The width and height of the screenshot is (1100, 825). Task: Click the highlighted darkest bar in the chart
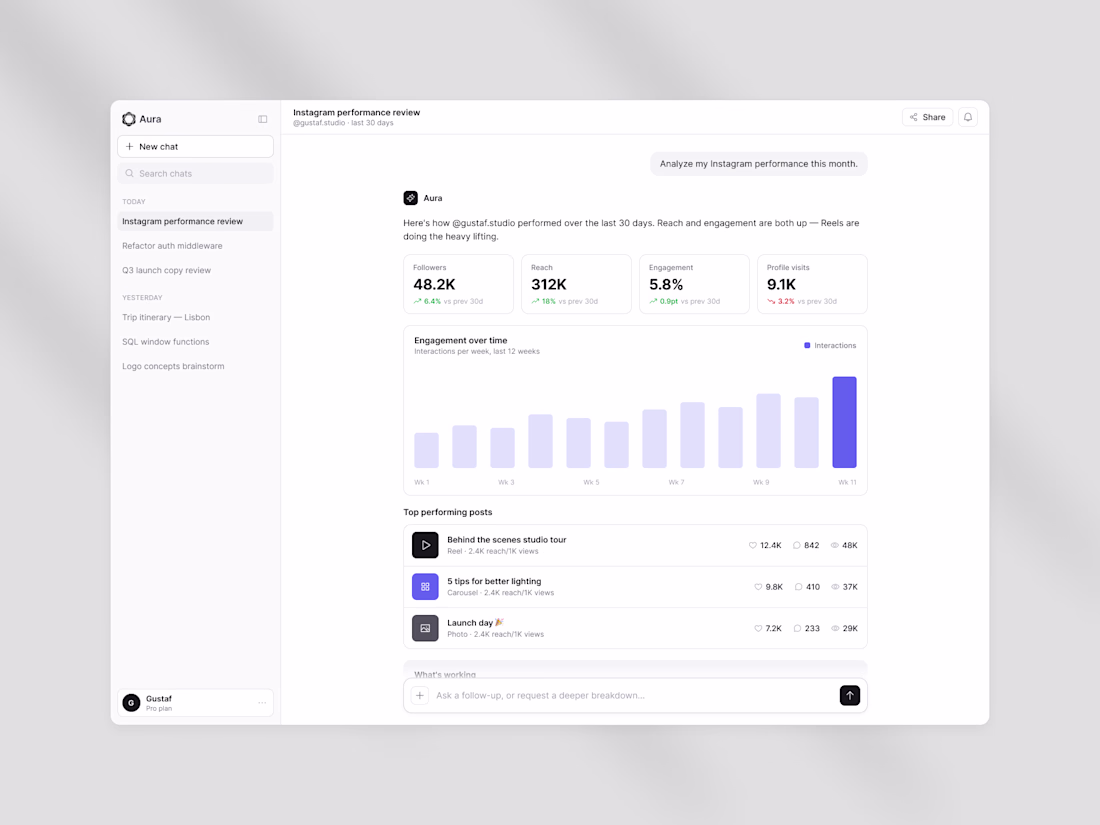pos(844,422)
